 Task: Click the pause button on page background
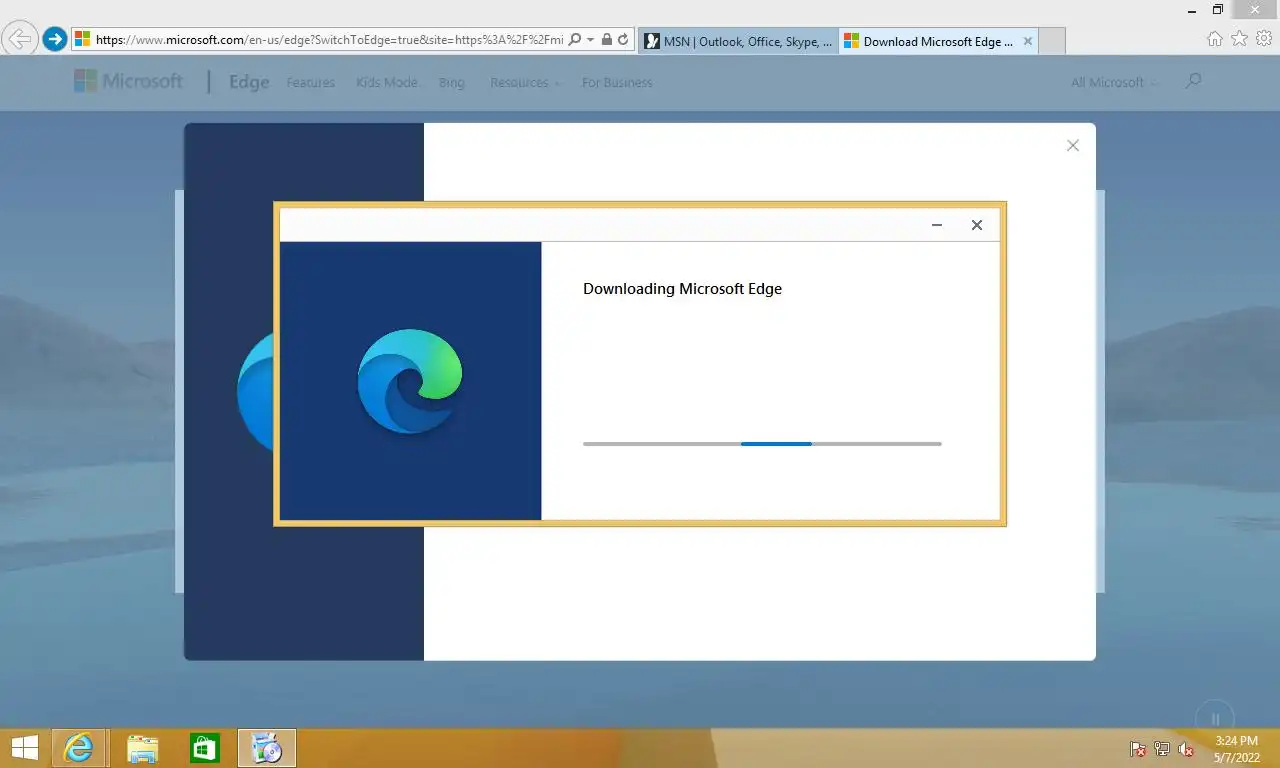click(x=1215, y=718)
